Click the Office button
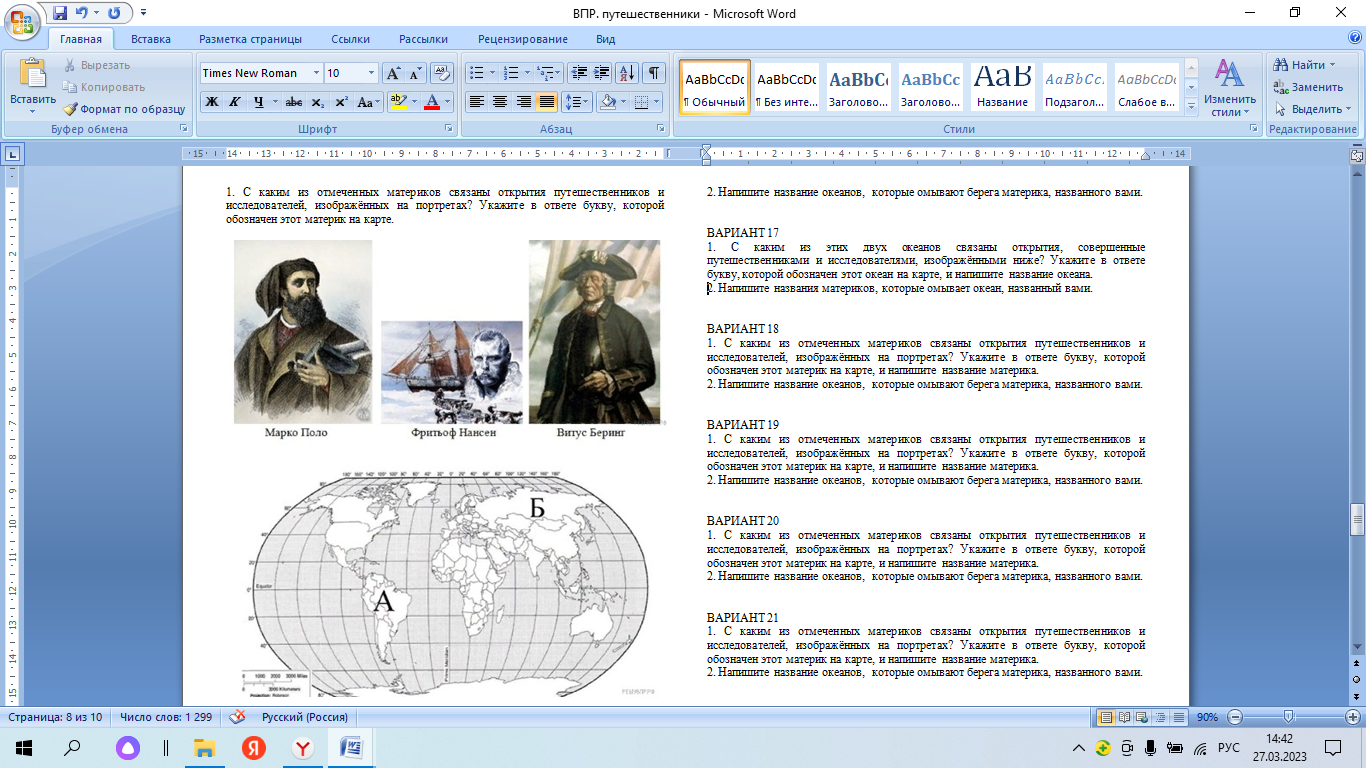The image size is (1366, 768). [20, 20]
